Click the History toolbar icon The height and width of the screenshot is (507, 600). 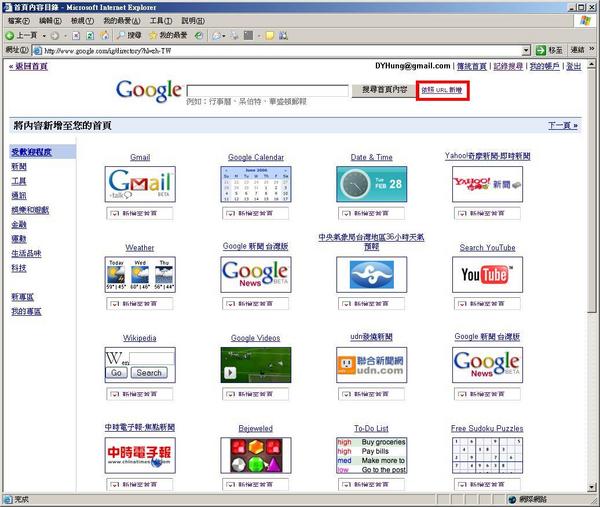pyautogui.click(x=199, y=36)
